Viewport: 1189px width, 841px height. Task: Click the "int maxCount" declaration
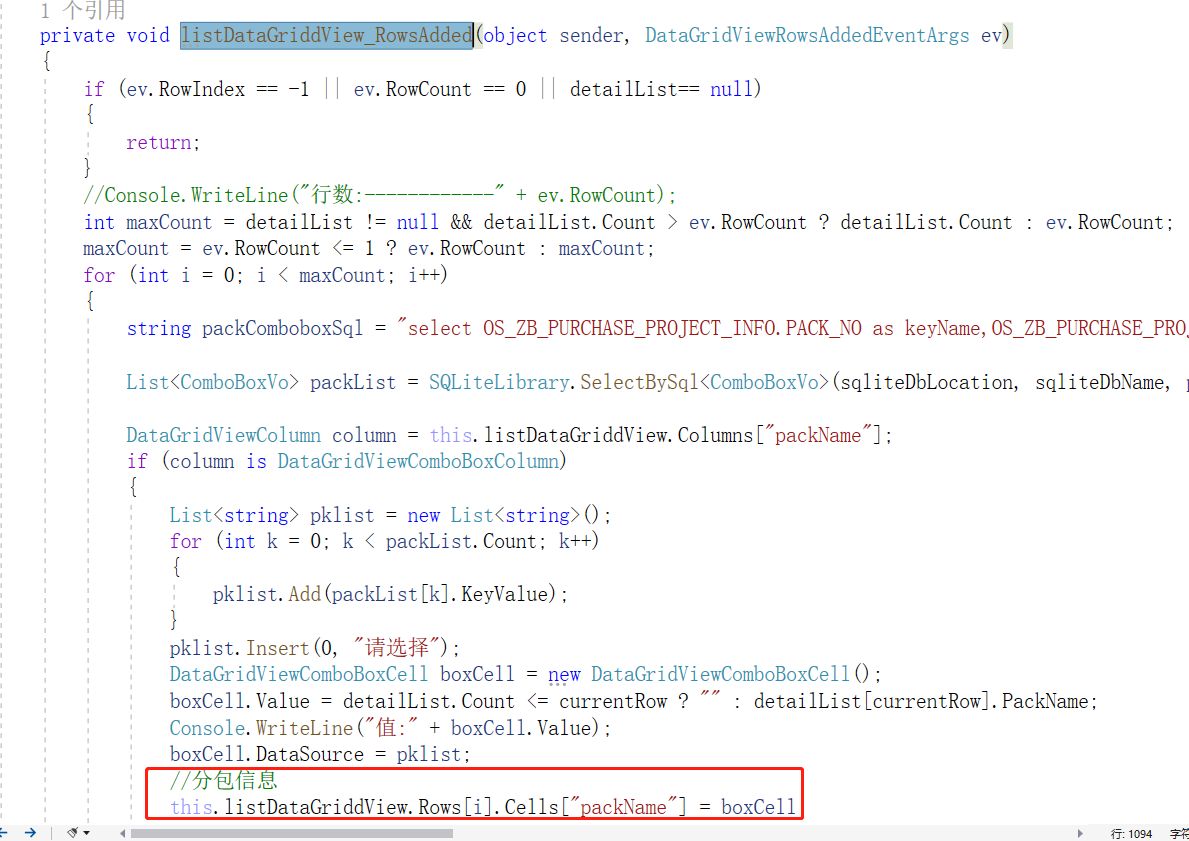pos(148,222)
